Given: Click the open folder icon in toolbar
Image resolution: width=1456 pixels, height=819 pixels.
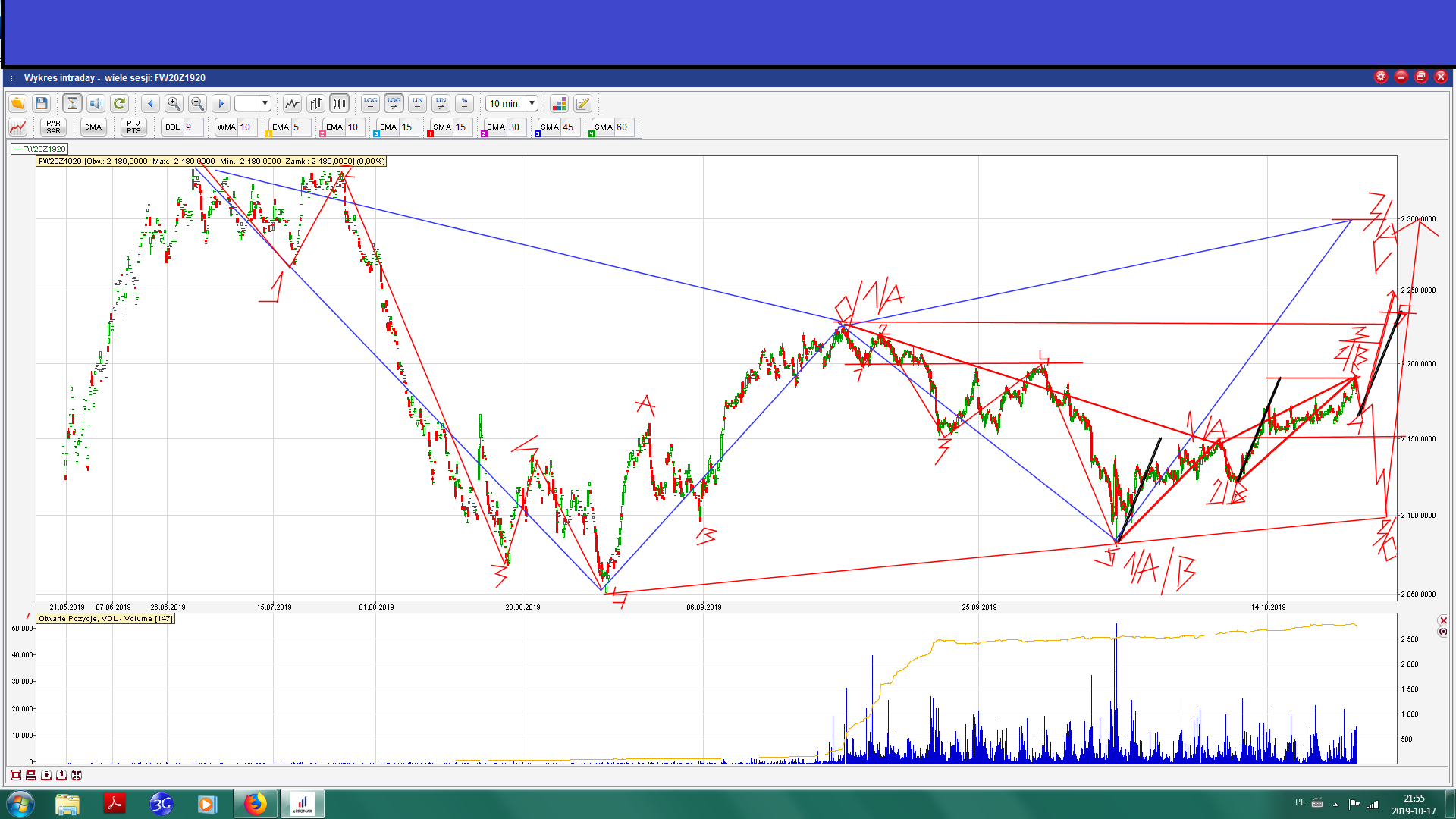Looking at the screenshot, I should [17, 103].
